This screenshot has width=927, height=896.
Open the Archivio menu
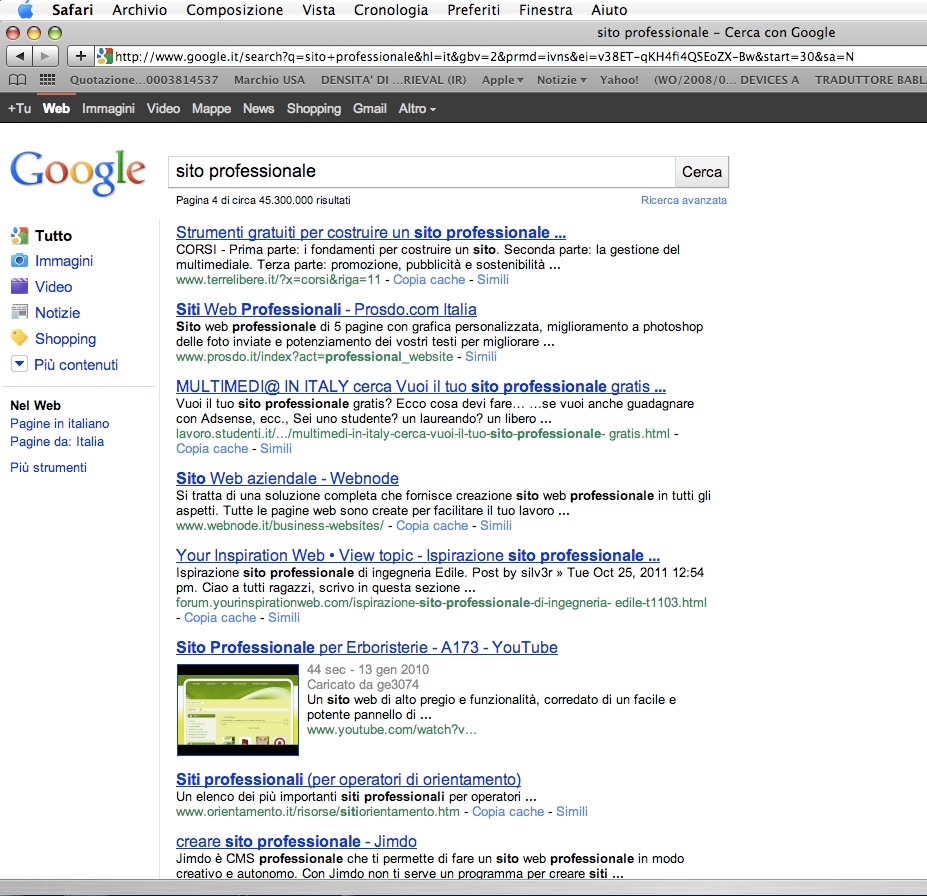tap(140, 9)
